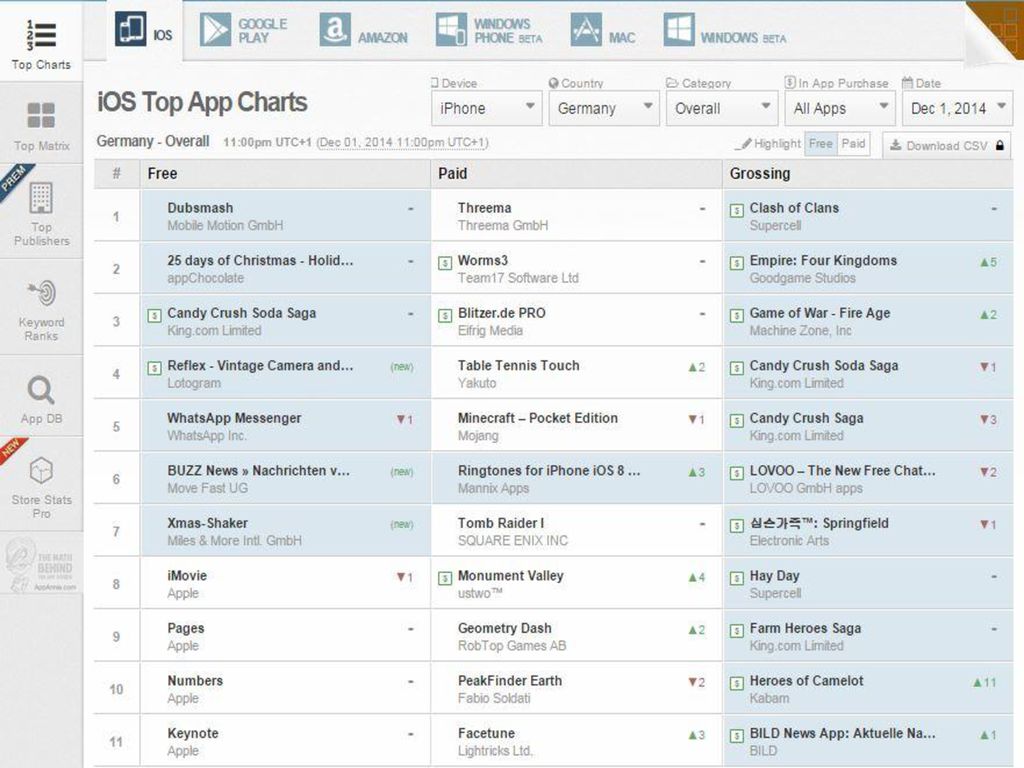This screenshot has width=1024, height=768.
Task: Open Store Stats Pro cube icon
Action: [x=41, y=471]
